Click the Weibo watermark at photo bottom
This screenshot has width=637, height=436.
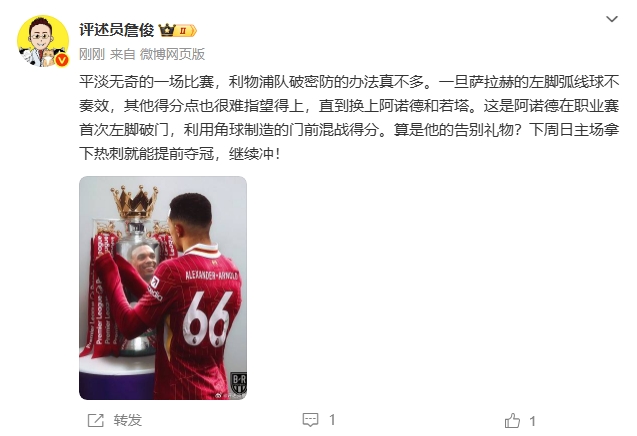[230, 395]
